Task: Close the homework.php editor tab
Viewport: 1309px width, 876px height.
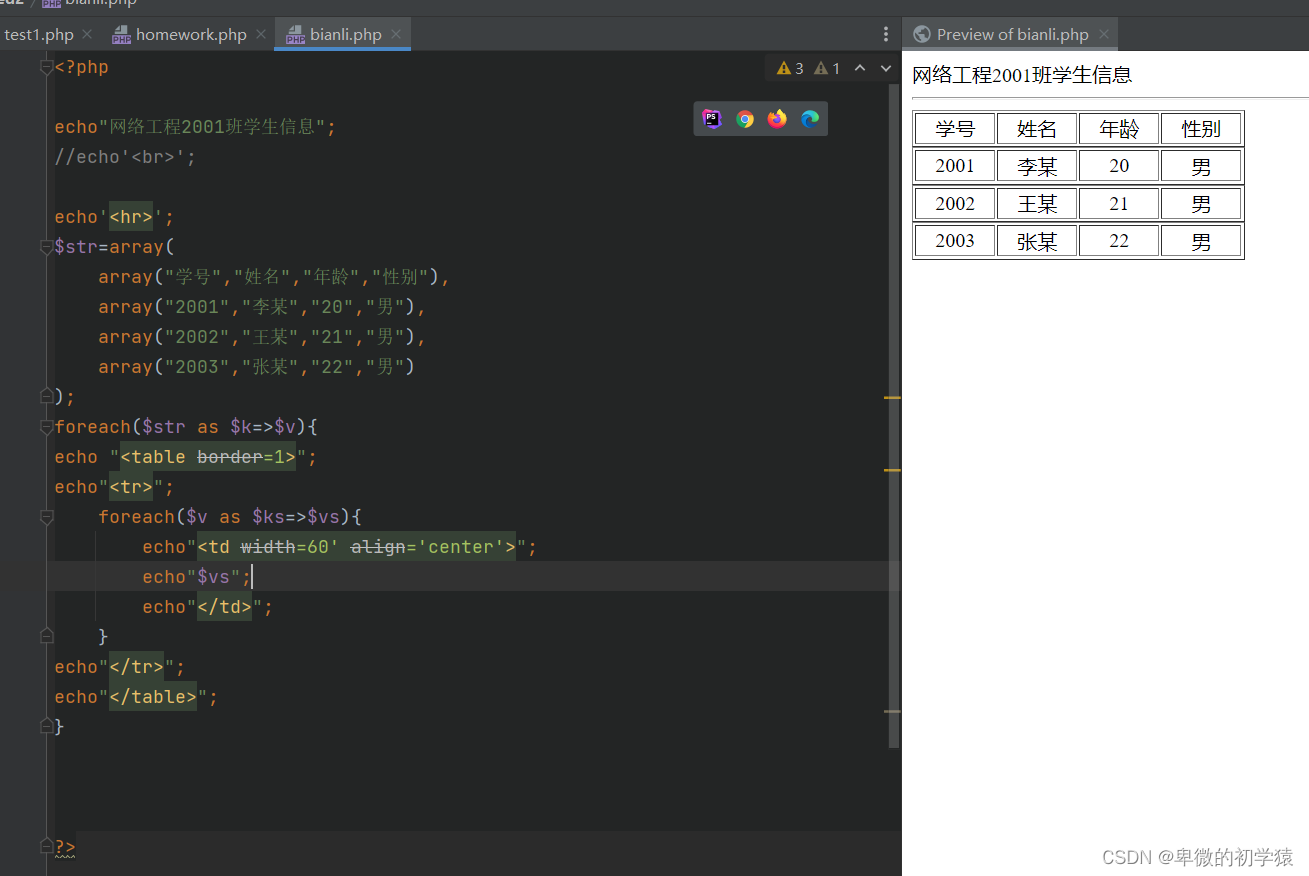Action: (x=260, y=34)
